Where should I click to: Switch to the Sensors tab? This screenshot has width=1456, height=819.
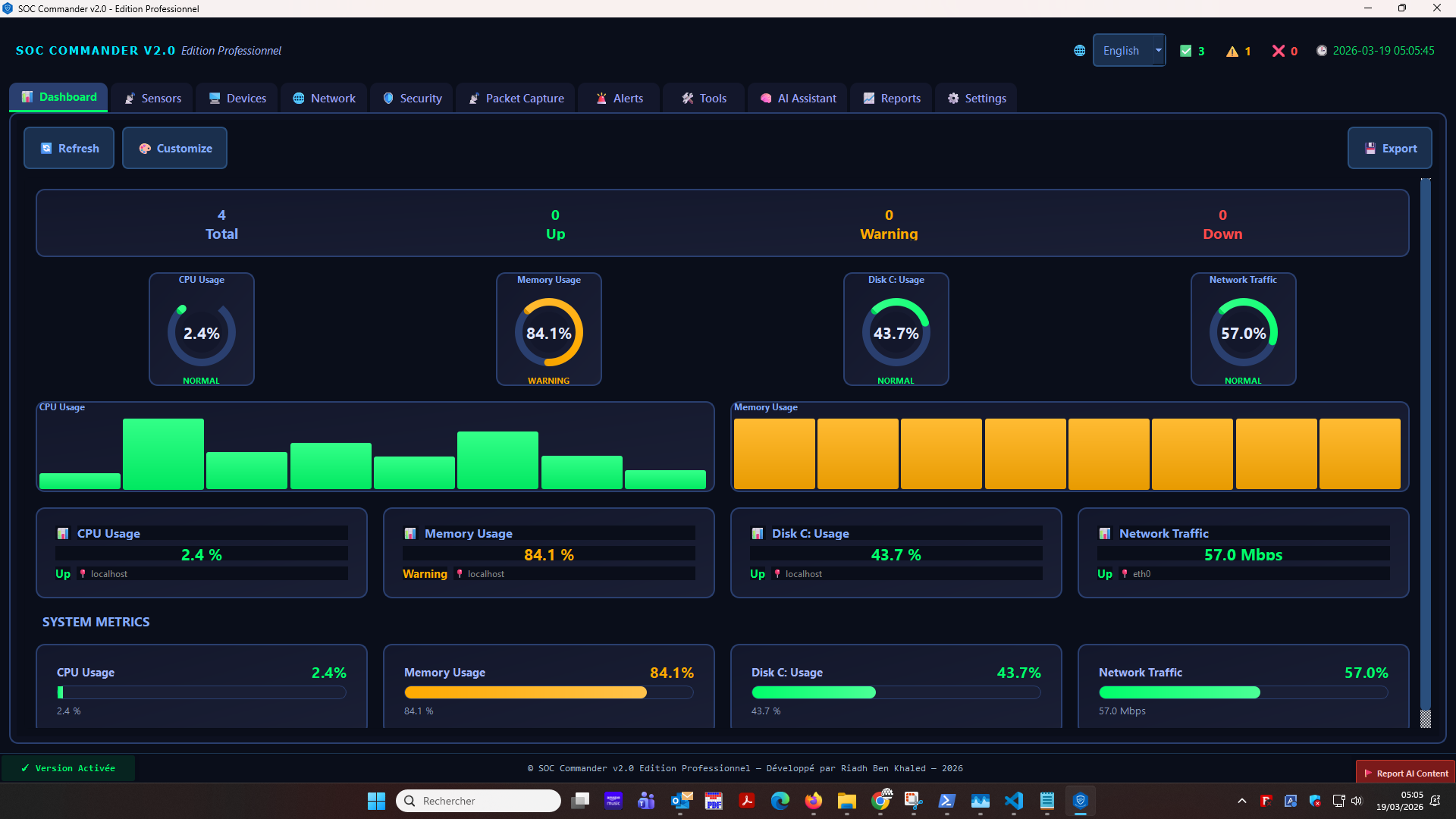pyautogui.click(x=152, y=99)
